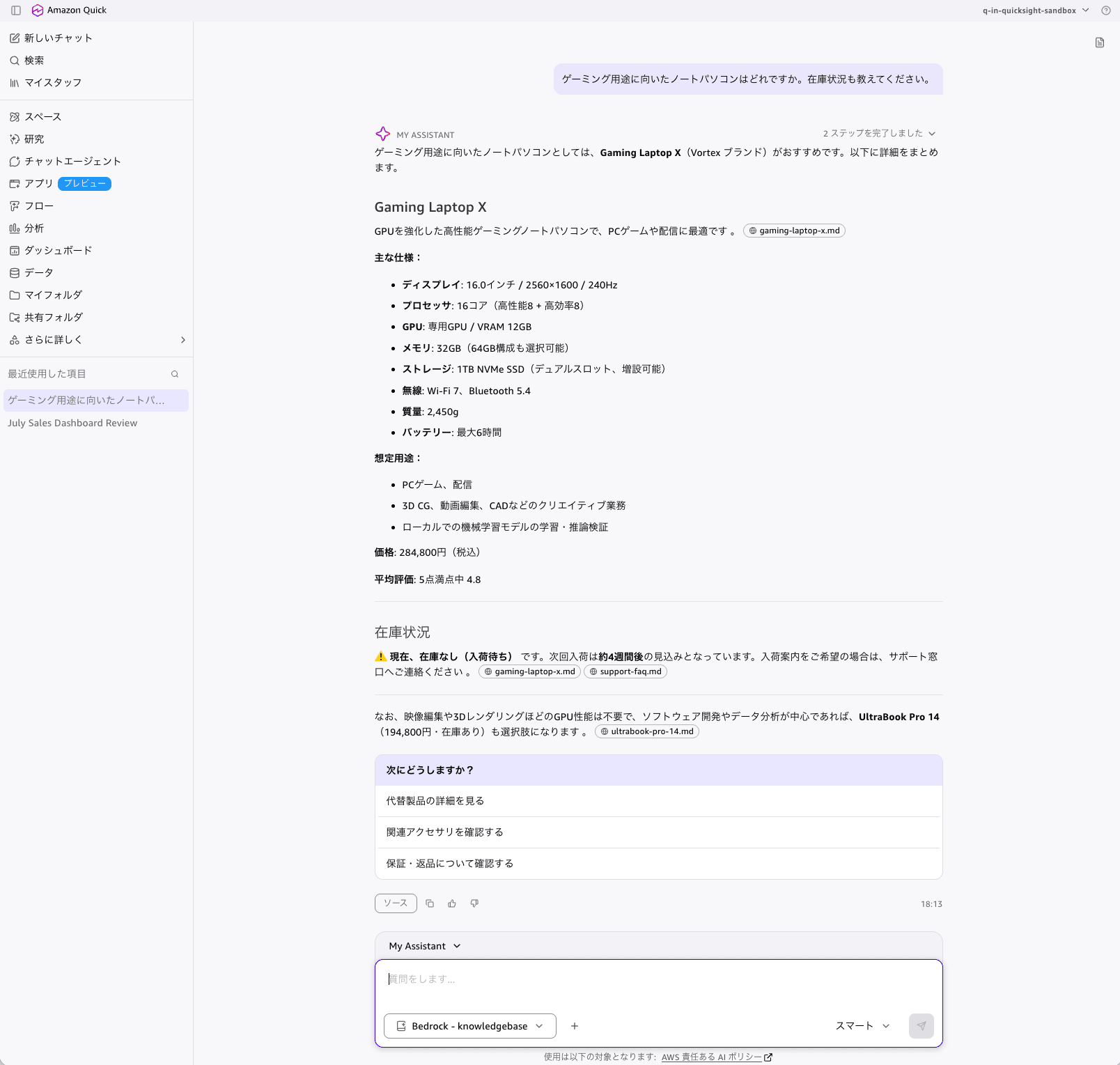
Task: Click the さらに詳しく icon
Action: coord(15,340)
